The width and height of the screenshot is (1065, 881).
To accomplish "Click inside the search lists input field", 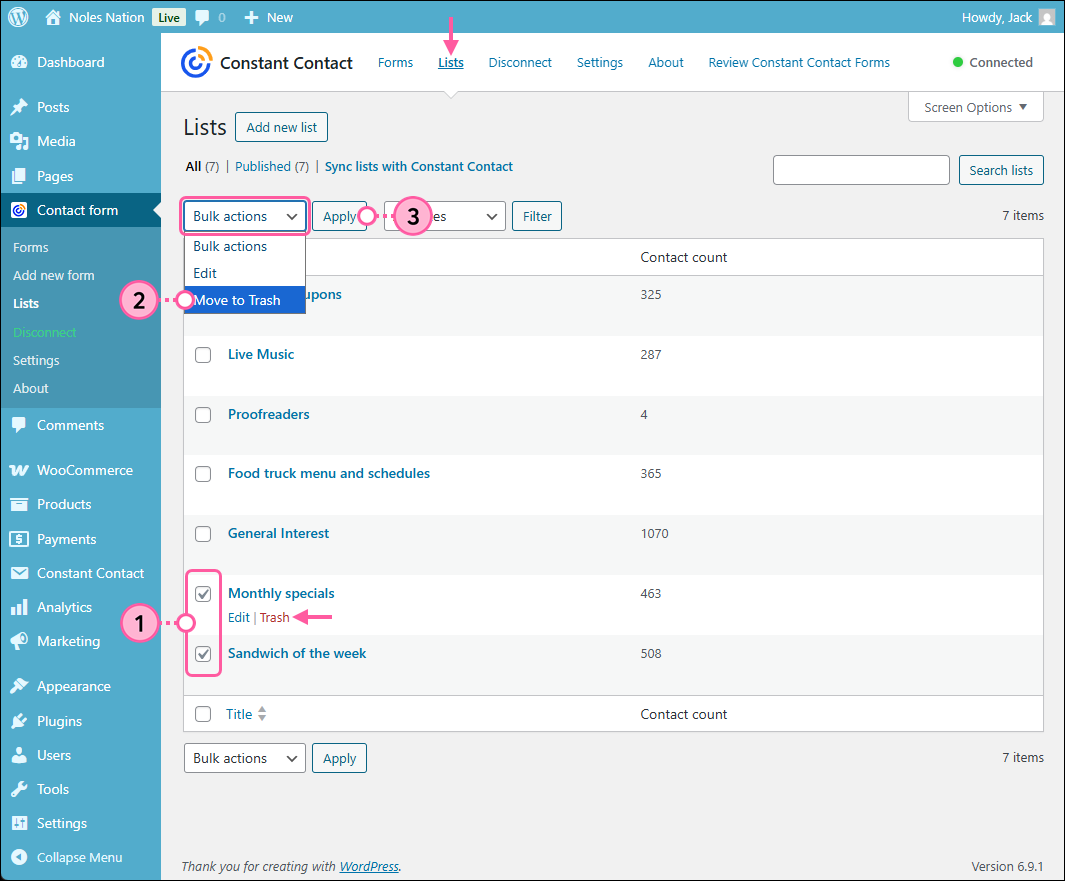I will [x=861, y=170].
